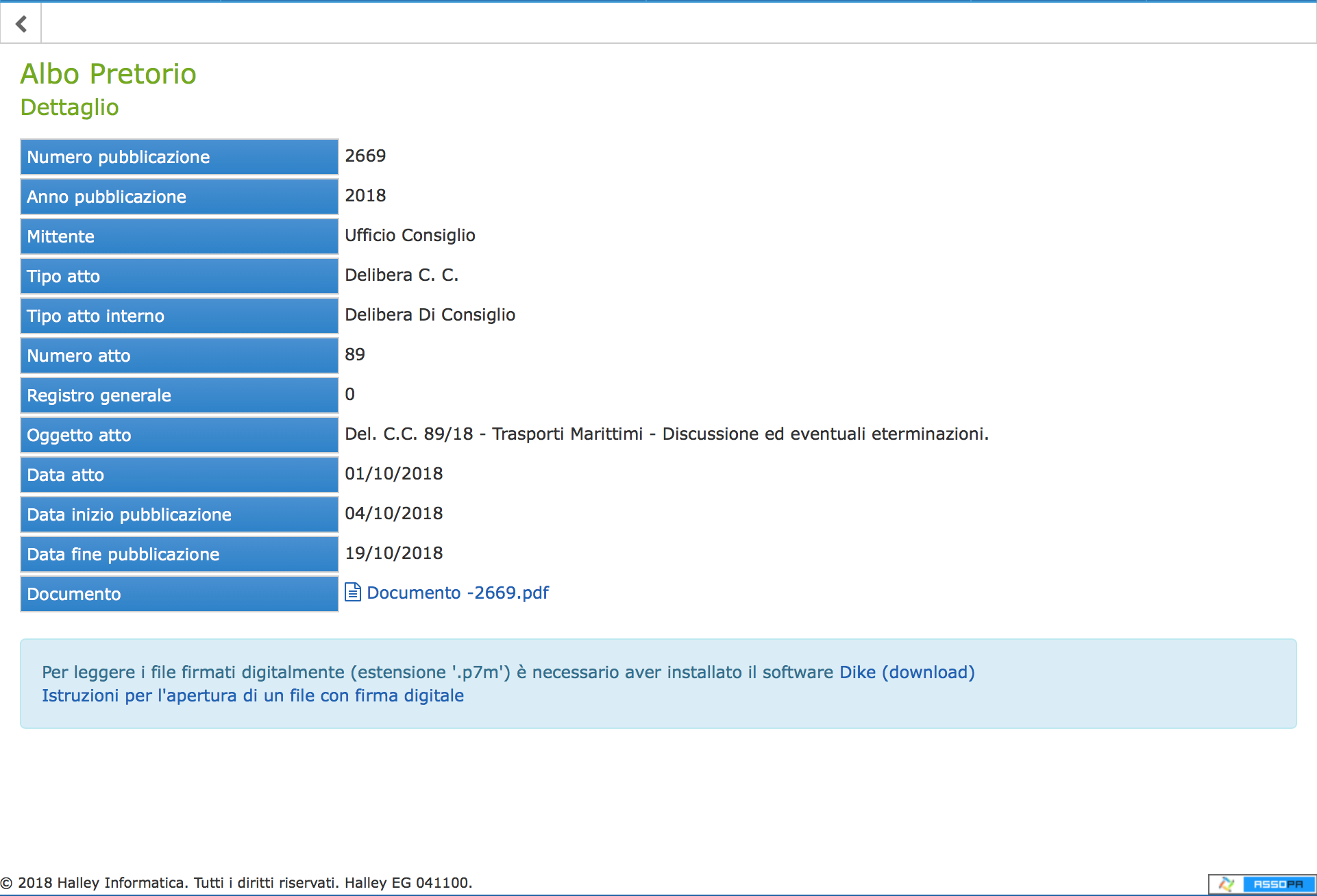Open instructions for opening digitally signed file

click(253, 695)
